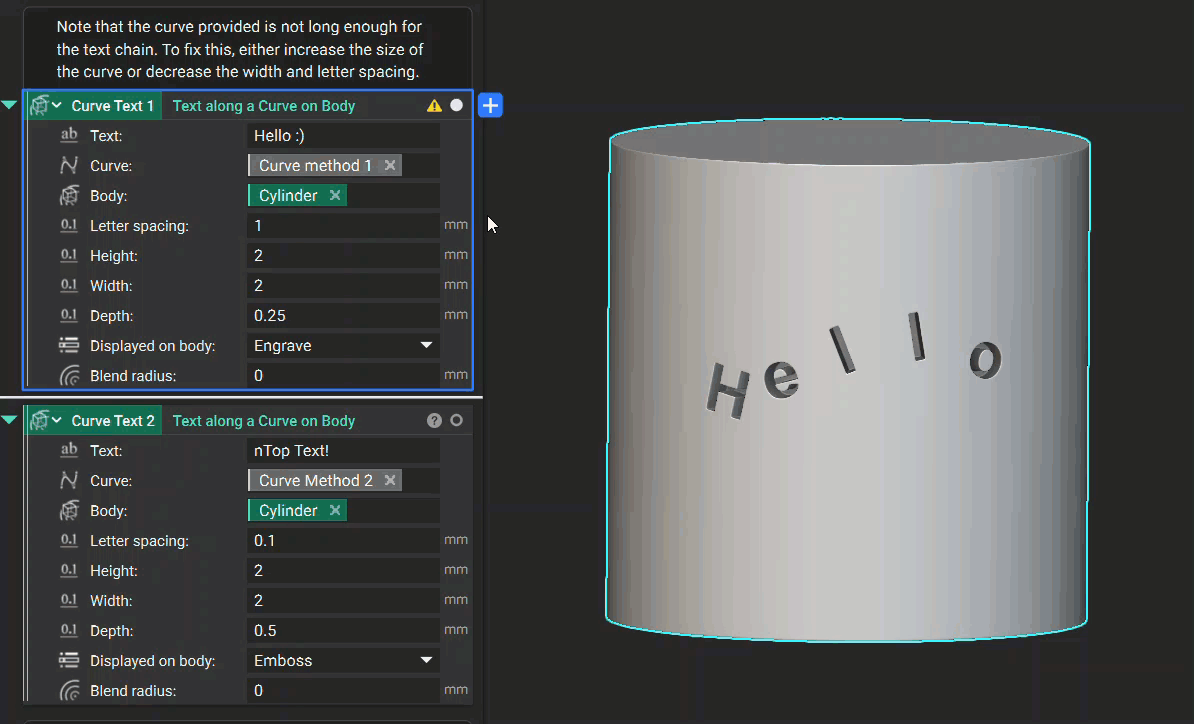Collapse the Curve Text 2 block with its chevron

pyautogui.click(x=10, y=420)
